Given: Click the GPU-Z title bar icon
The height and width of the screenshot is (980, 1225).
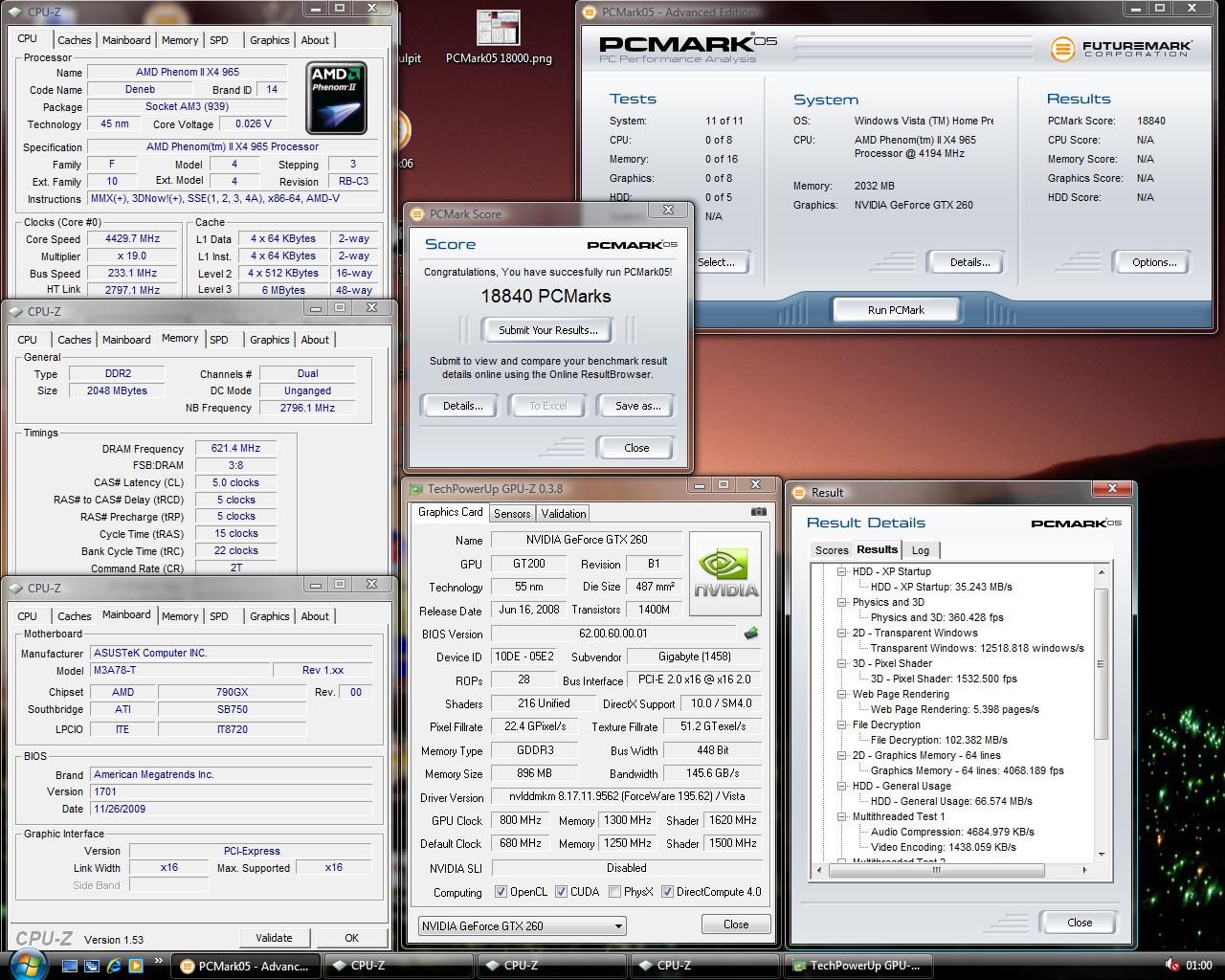Looking at the screenshot, I should (416, 488).
